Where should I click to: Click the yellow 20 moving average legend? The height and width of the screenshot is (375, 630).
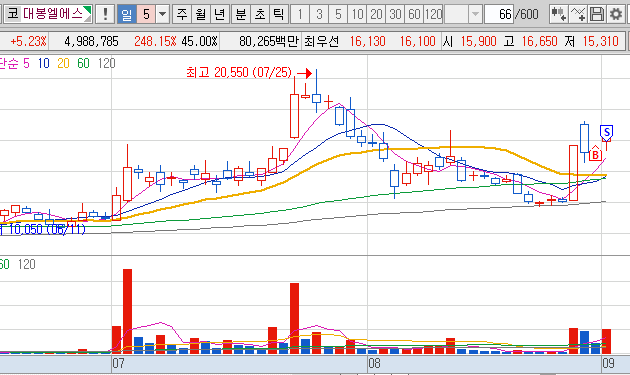coord(63,63)
